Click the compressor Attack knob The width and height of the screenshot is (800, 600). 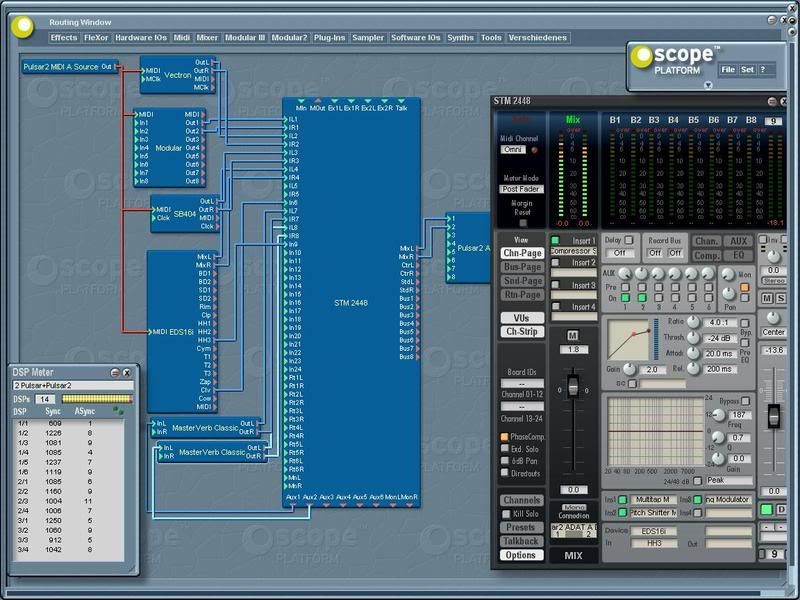tap(693, 353)
